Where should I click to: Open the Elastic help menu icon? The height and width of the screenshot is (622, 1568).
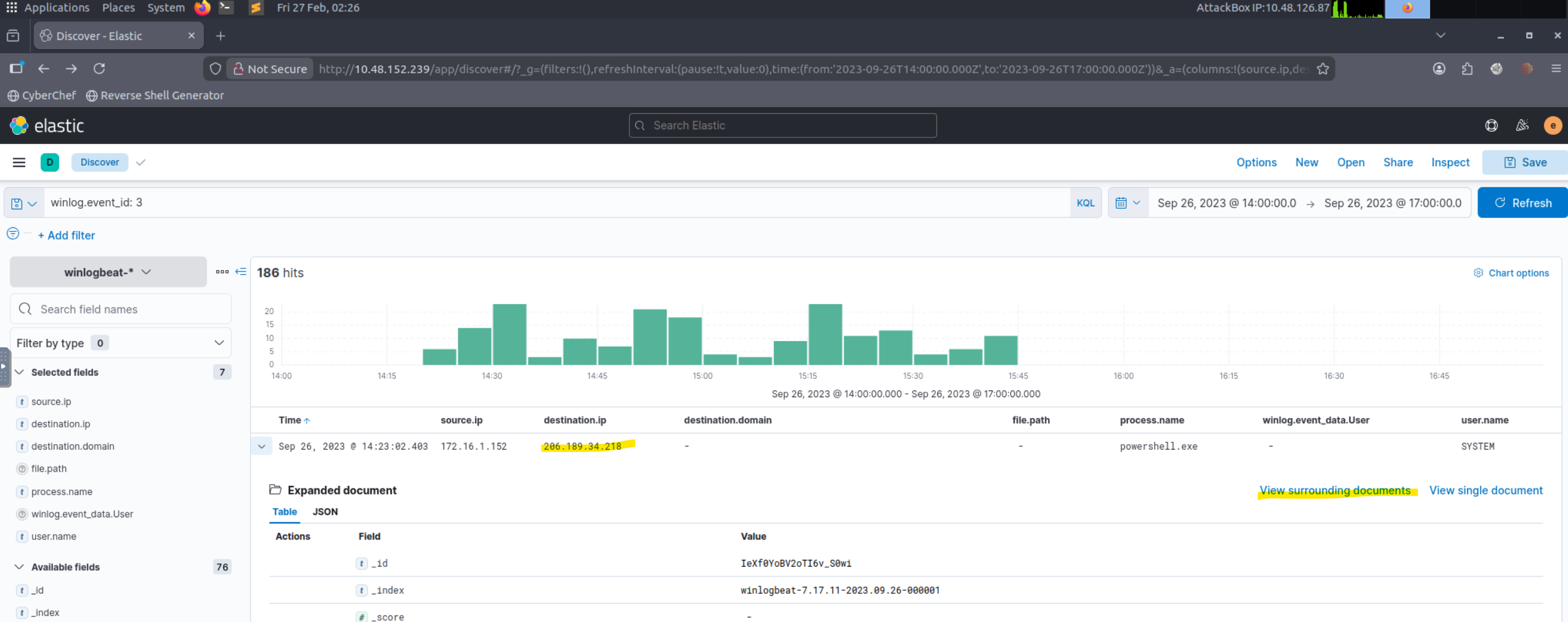point(1492,126)
